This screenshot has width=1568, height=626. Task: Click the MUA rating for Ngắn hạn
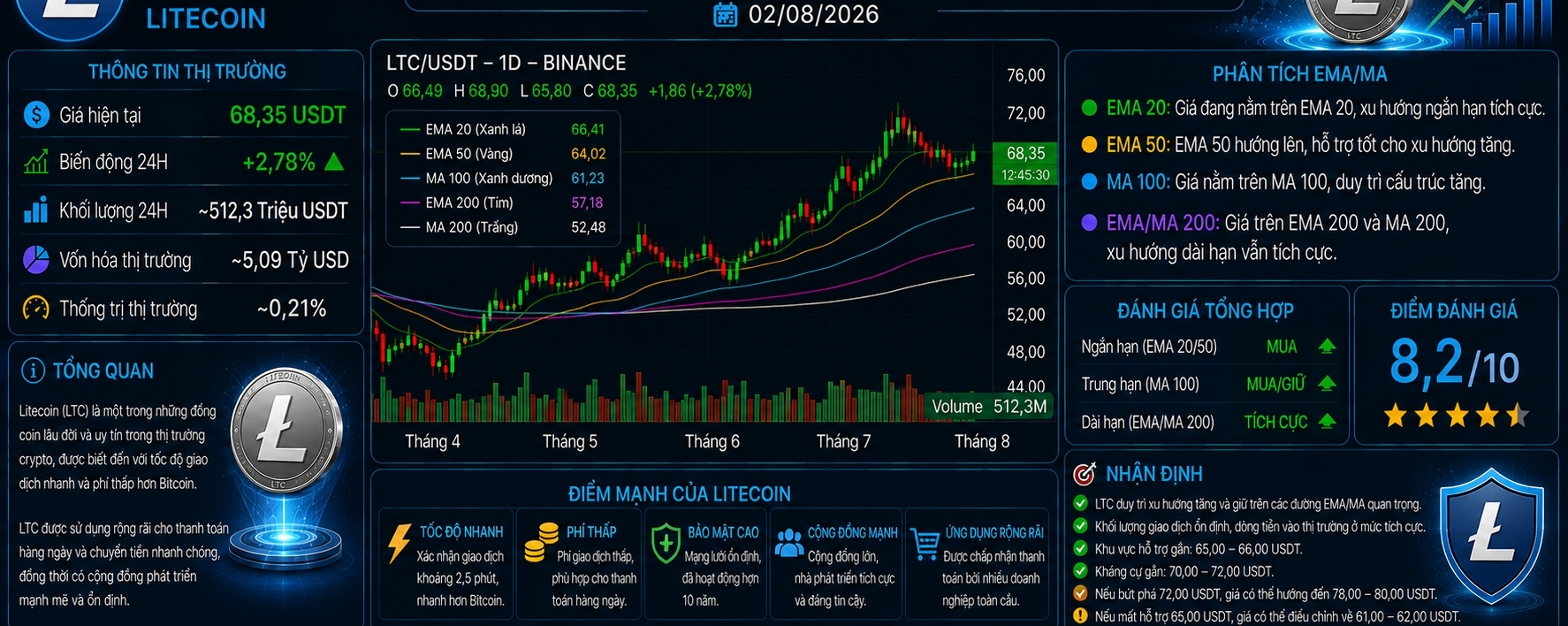tap(1282, 347)
